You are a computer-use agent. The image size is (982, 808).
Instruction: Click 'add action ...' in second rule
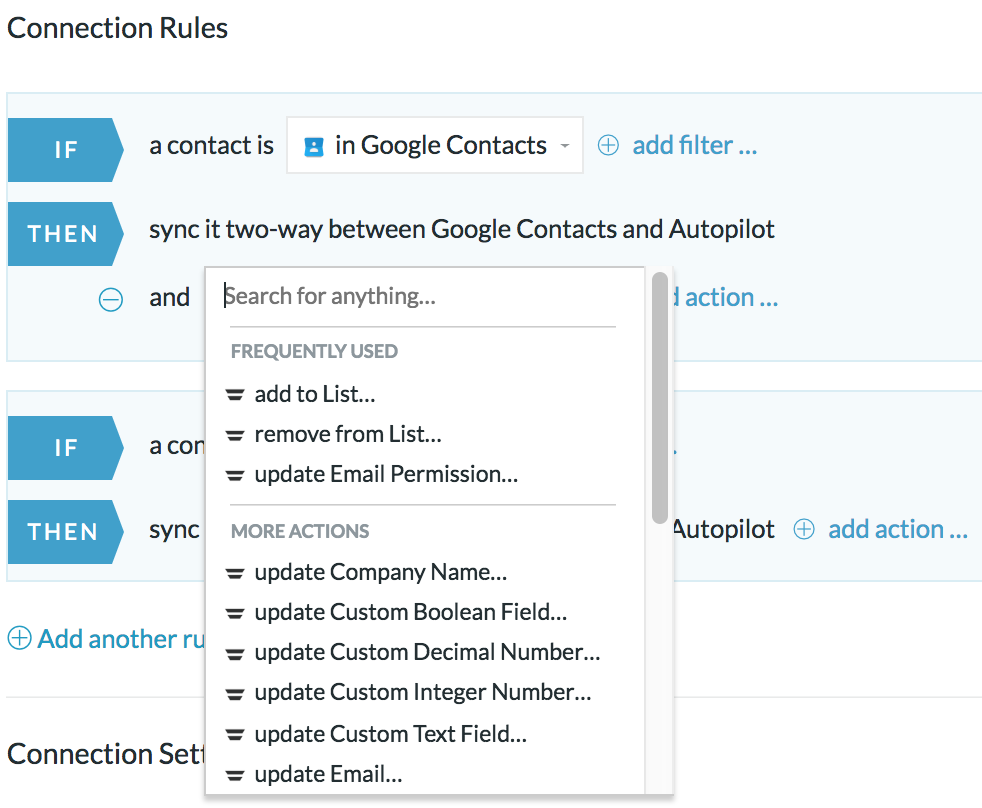897,529
